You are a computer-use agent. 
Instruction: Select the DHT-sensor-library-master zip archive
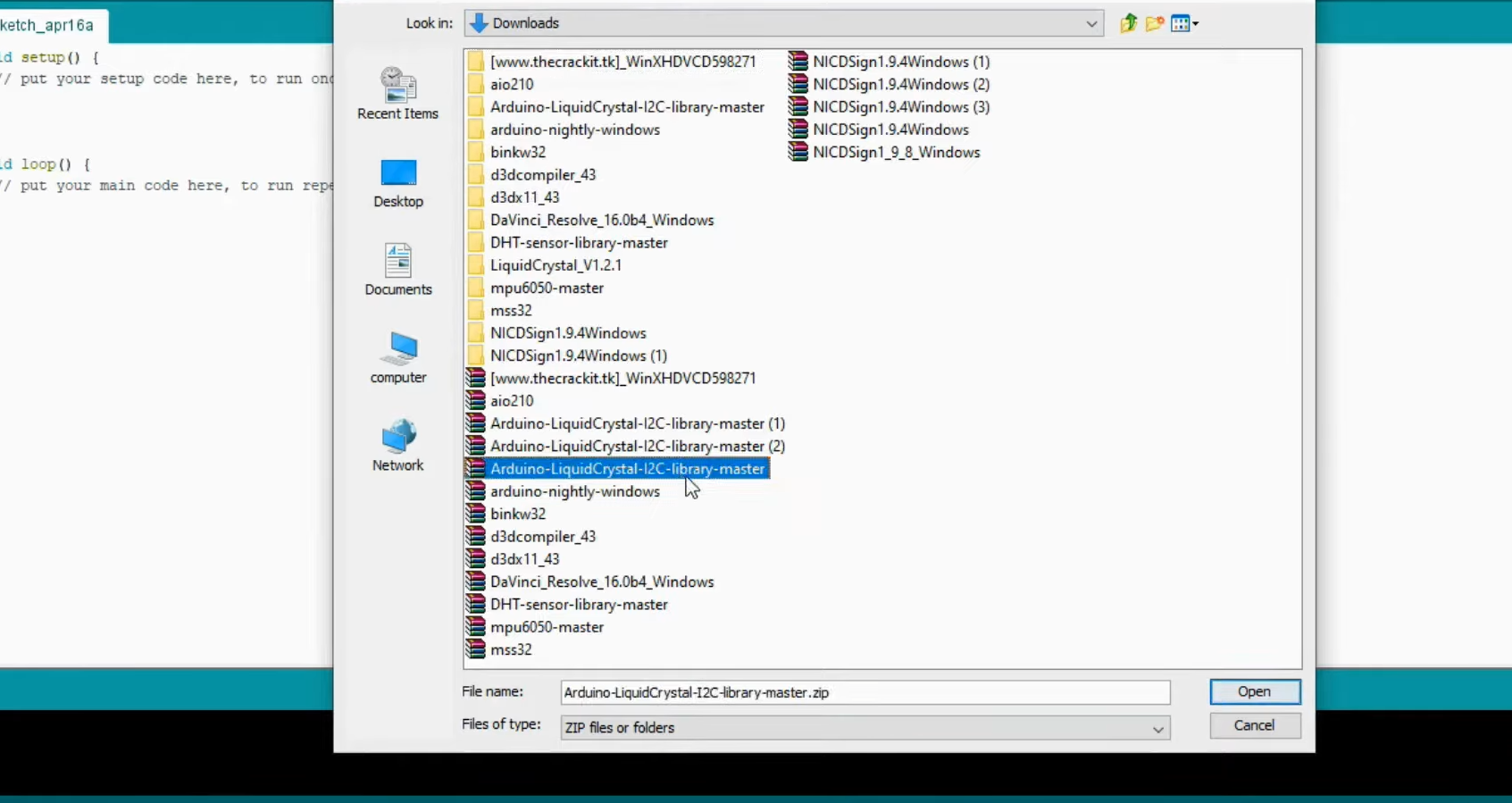click(578, 605)
